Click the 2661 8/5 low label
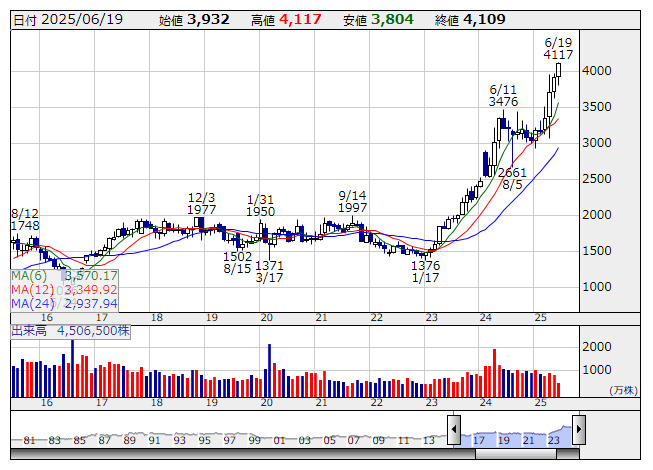Screen dimensions: 653x470 [512, 179]
